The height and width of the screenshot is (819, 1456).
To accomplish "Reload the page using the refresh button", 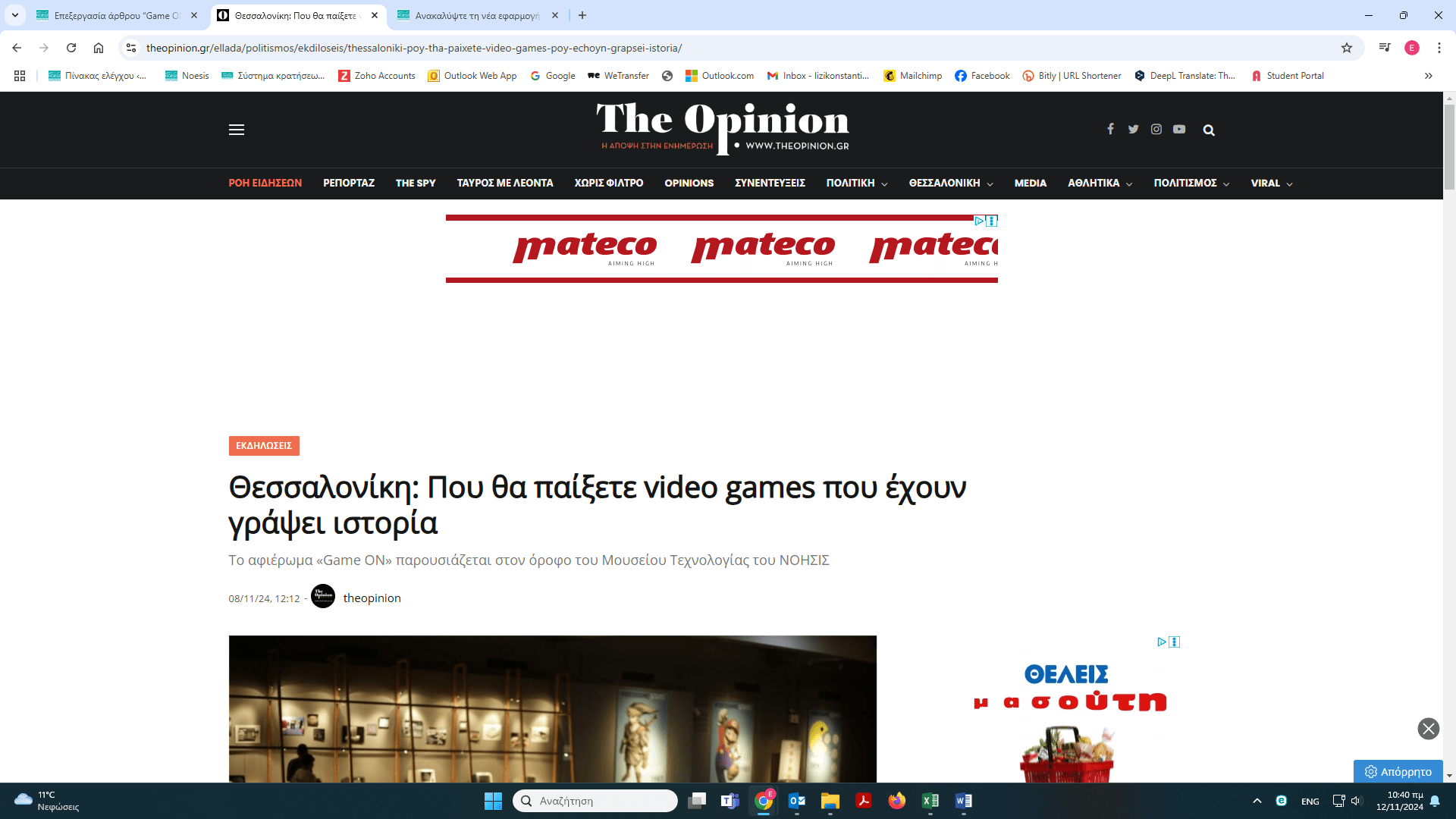I will click(71, 48).
